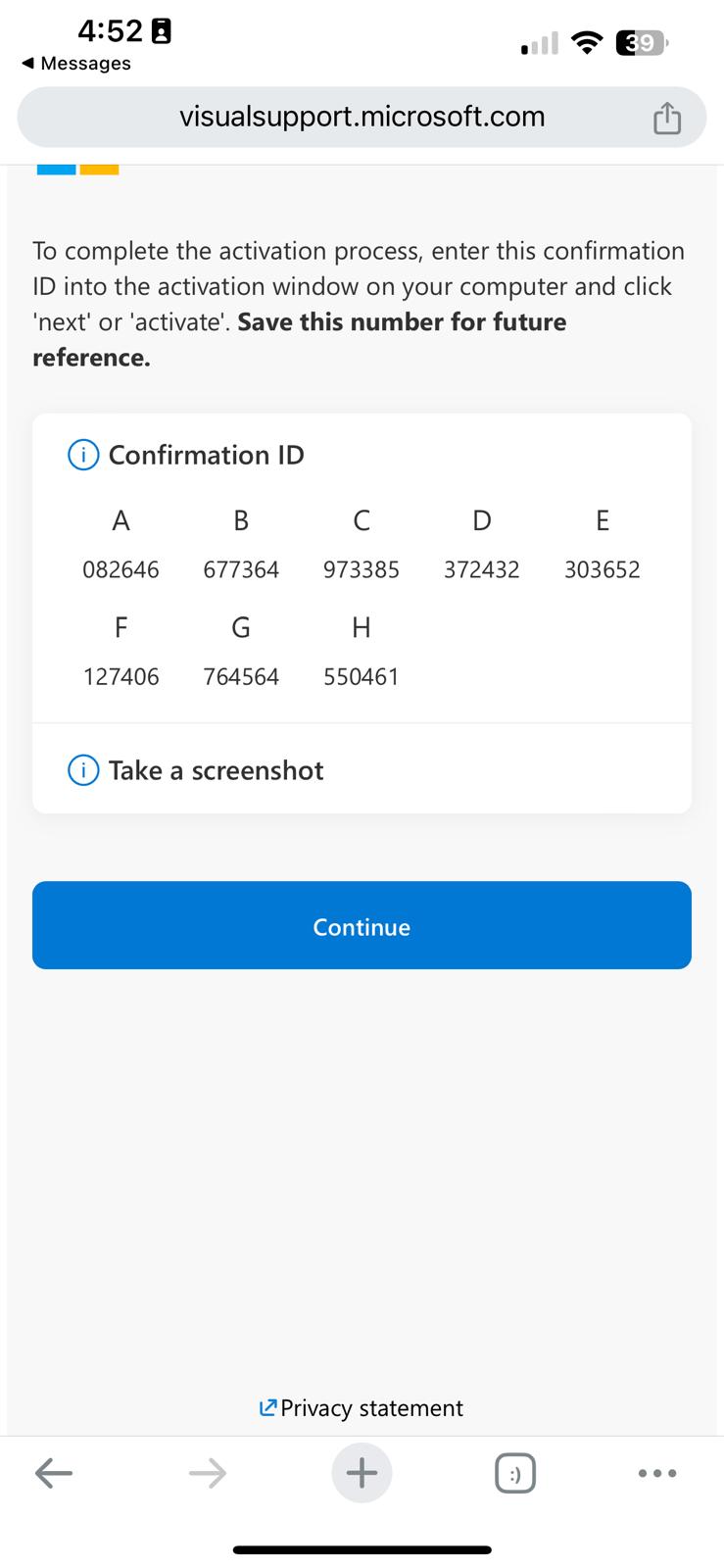Tap the browser back arrow
The image size is (724, 1568).
click(x=54, y=1472)
